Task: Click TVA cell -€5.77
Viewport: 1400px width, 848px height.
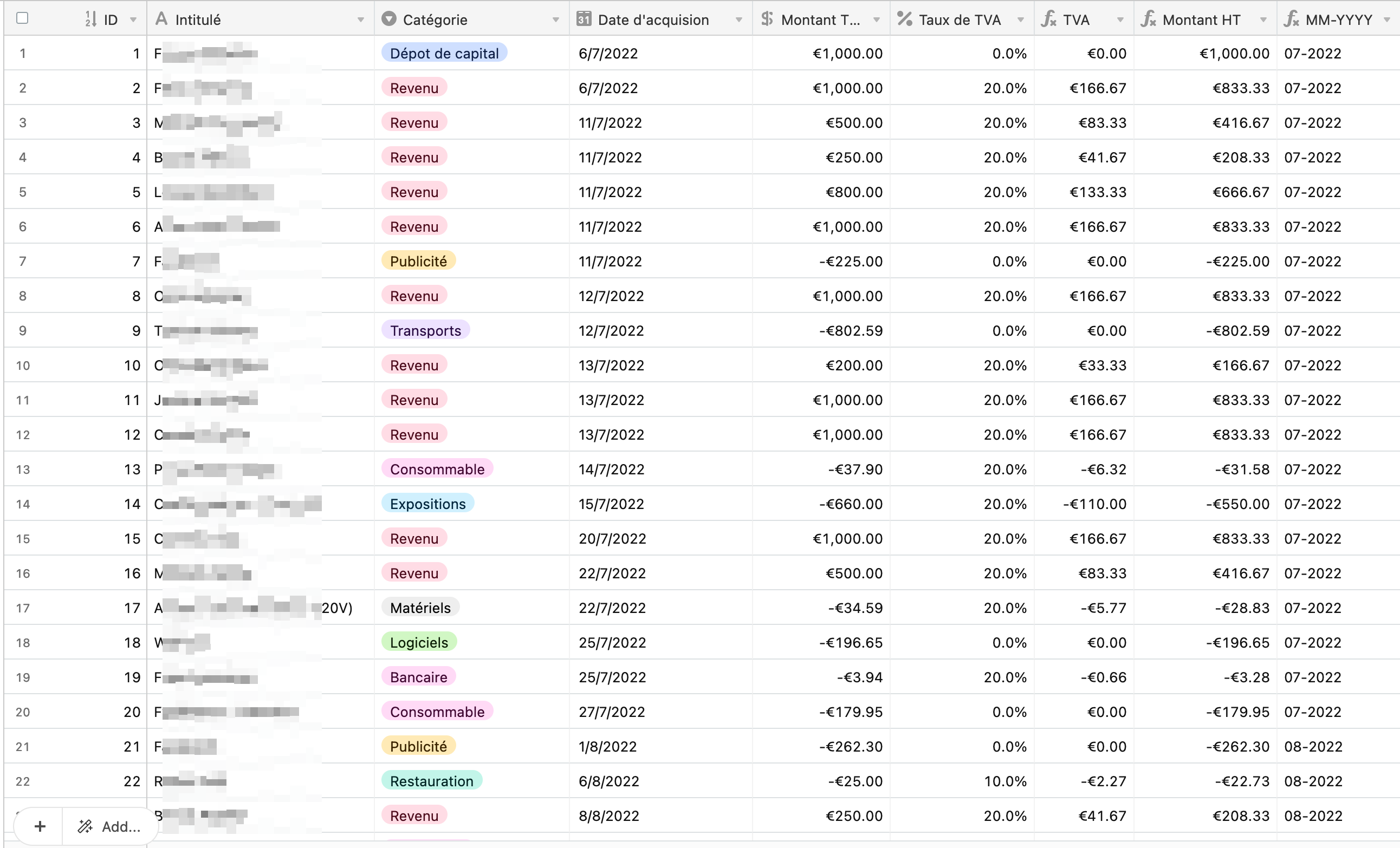Action: [x=1084, y=608]
